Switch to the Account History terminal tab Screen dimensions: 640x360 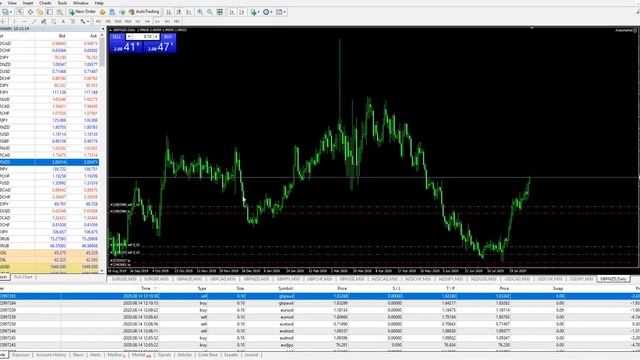(x=51, y=355)
